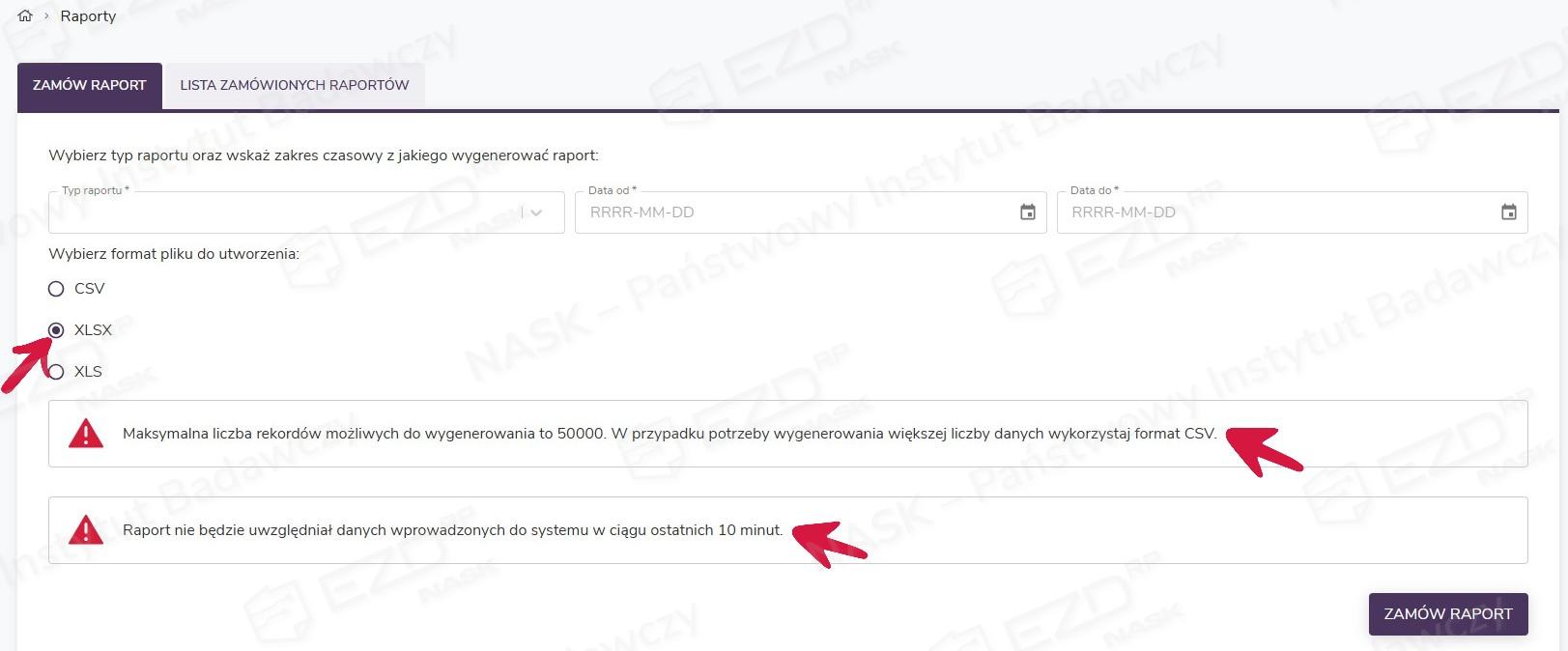Click the warning icon beside the 50000 records message
Screen dimensions: 1568x651
pos(86,434)
